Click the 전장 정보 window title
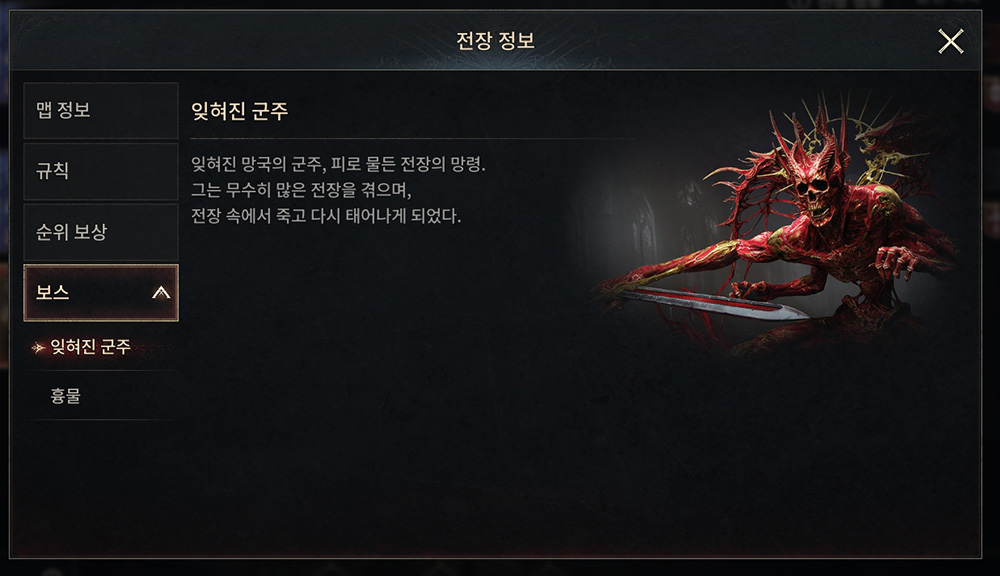Screen dimensions: 1000x576 (495, 41)
